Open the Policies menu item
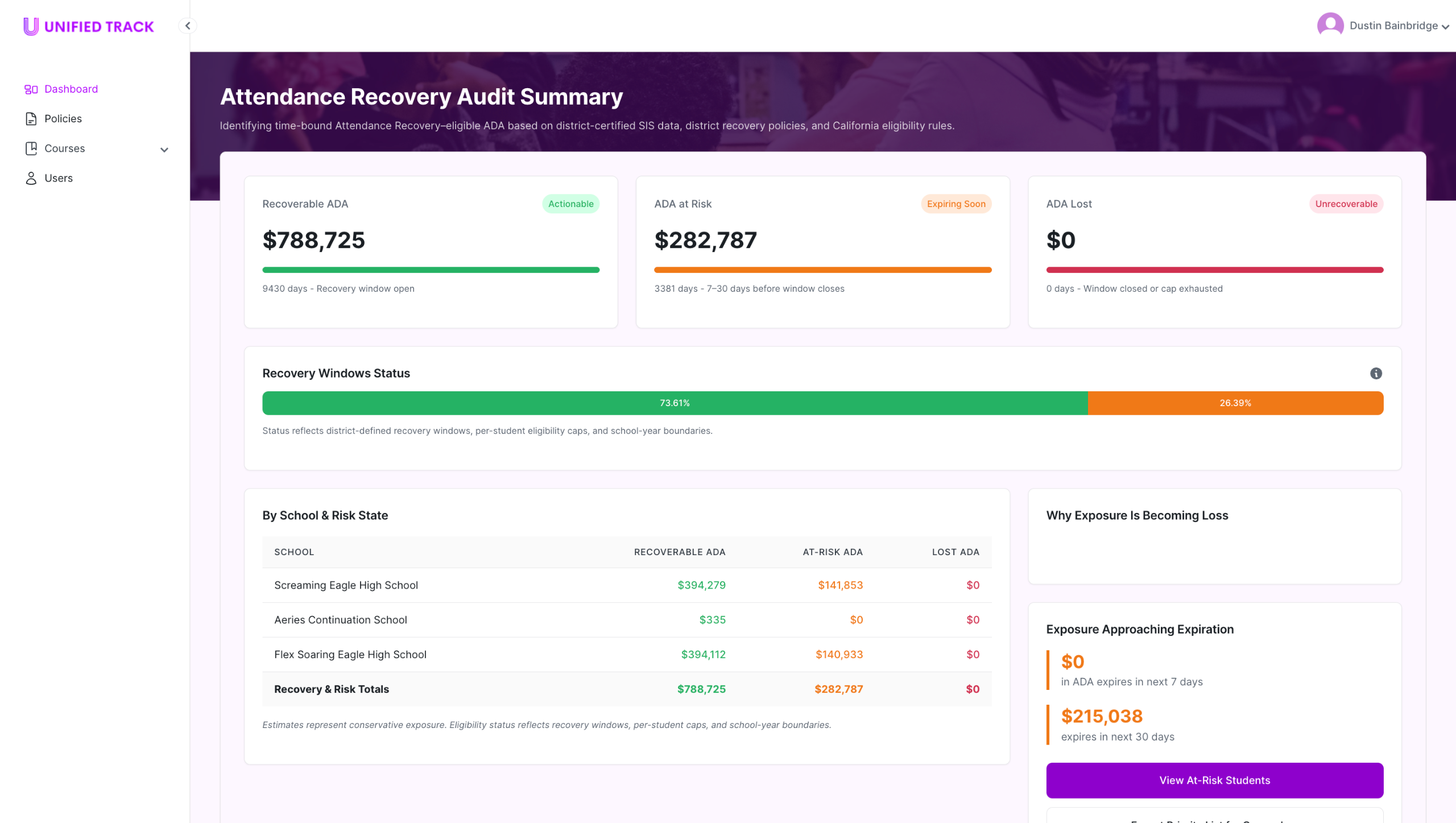Image resolution: width=1456 pixels, height=823 pixels. pos(63,119)
